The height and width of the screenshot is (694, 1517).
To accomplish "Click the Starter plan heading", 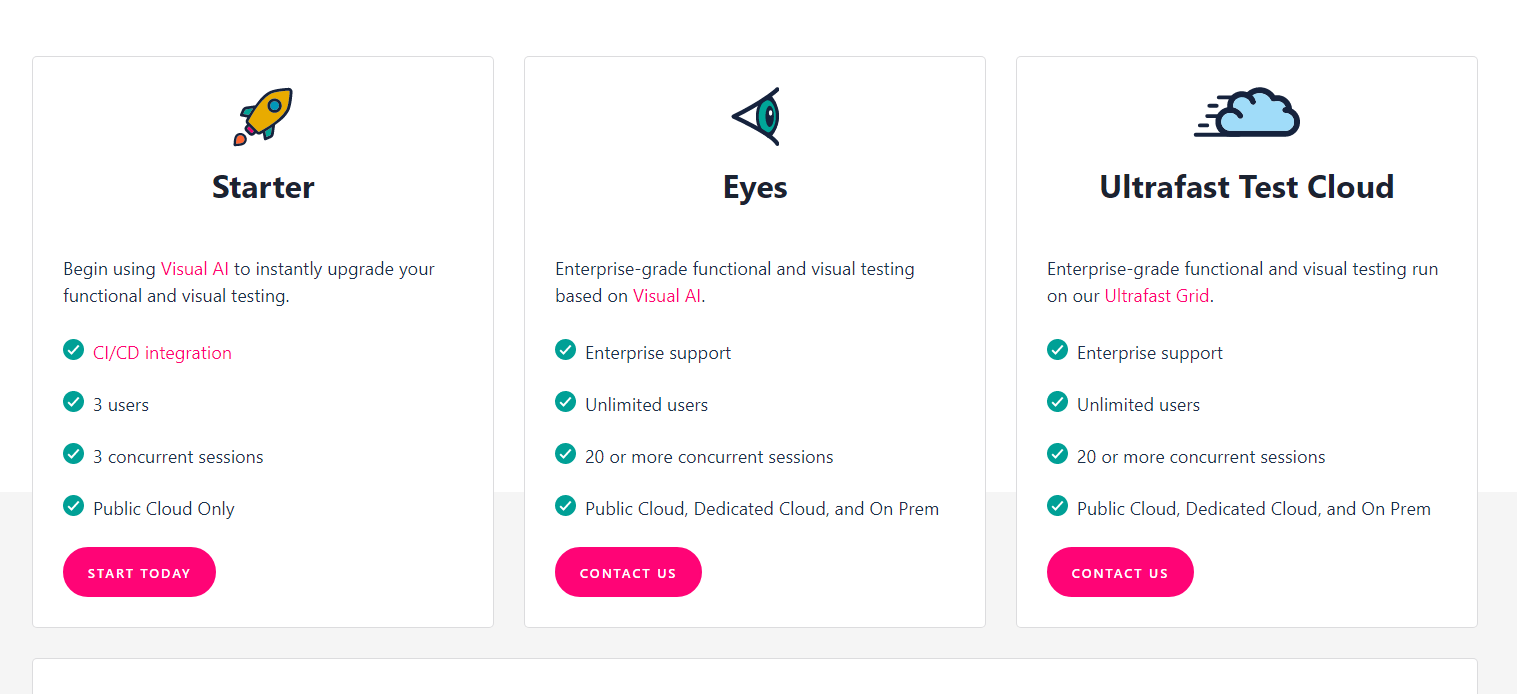I will 263,187.
